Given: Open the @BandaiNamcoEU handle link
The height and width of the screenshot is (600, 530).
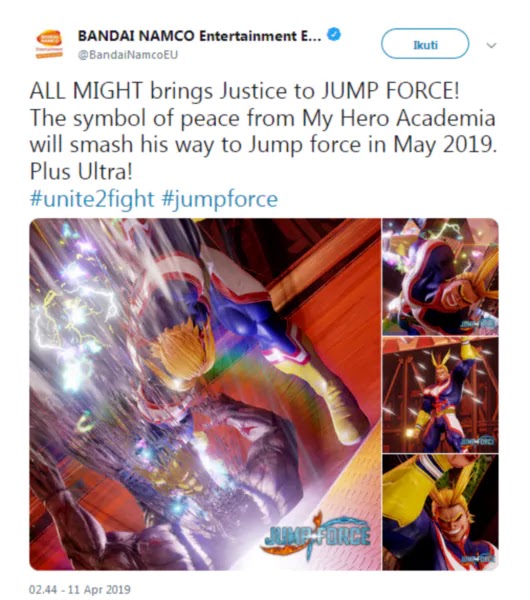Looking at the screenshot, I should 128,55.
